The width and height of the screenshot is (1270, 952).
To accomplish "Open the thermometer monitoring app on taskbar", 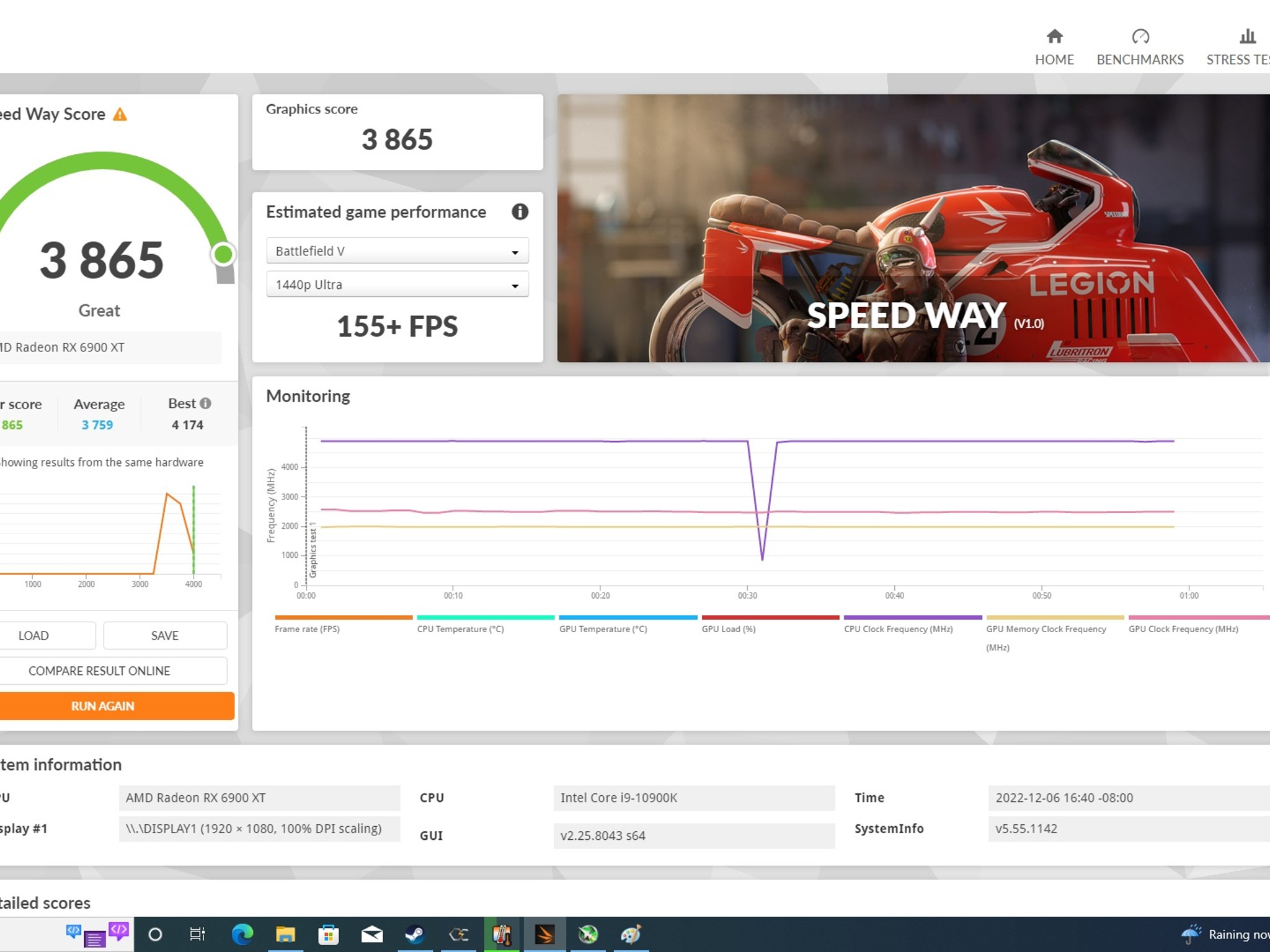I will tap(502, 935).
